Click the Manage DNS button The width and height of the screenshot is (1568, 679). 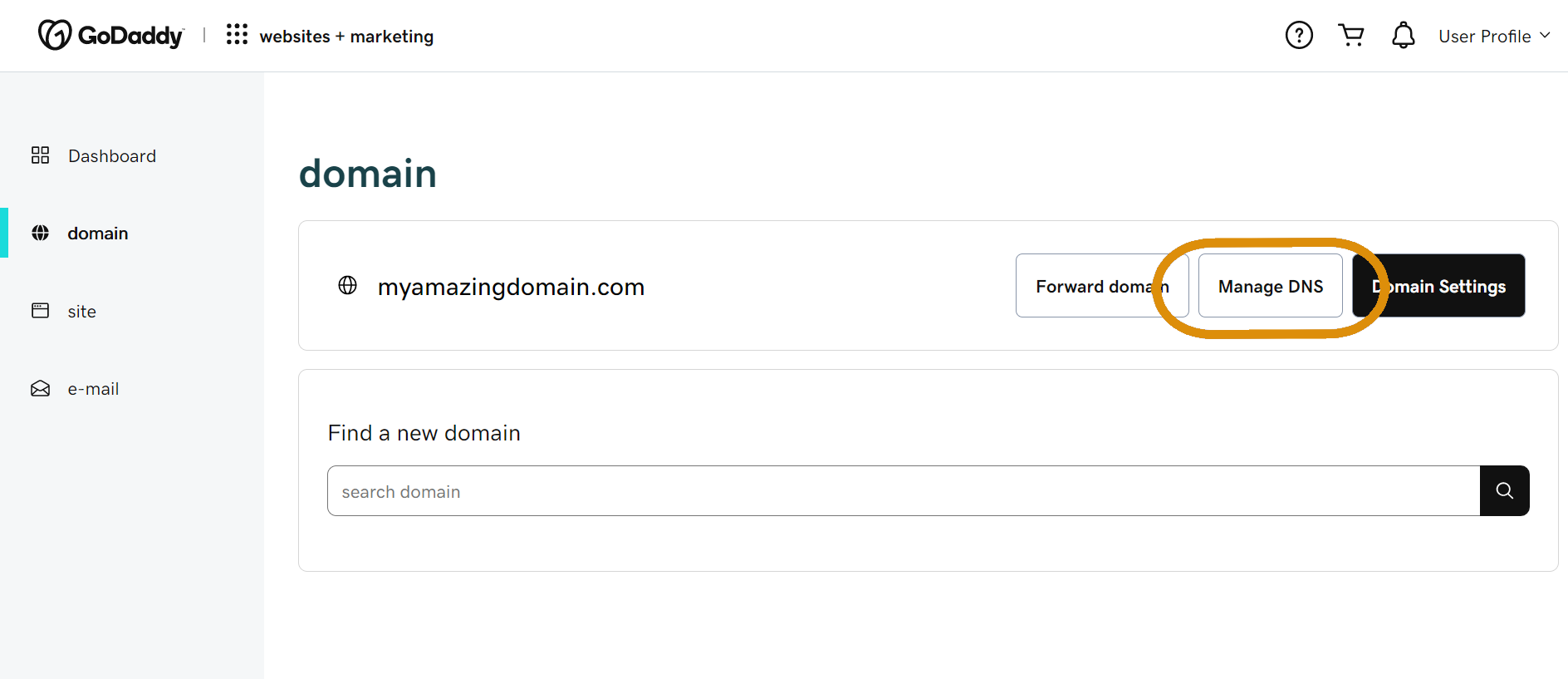click(1270, 285)
